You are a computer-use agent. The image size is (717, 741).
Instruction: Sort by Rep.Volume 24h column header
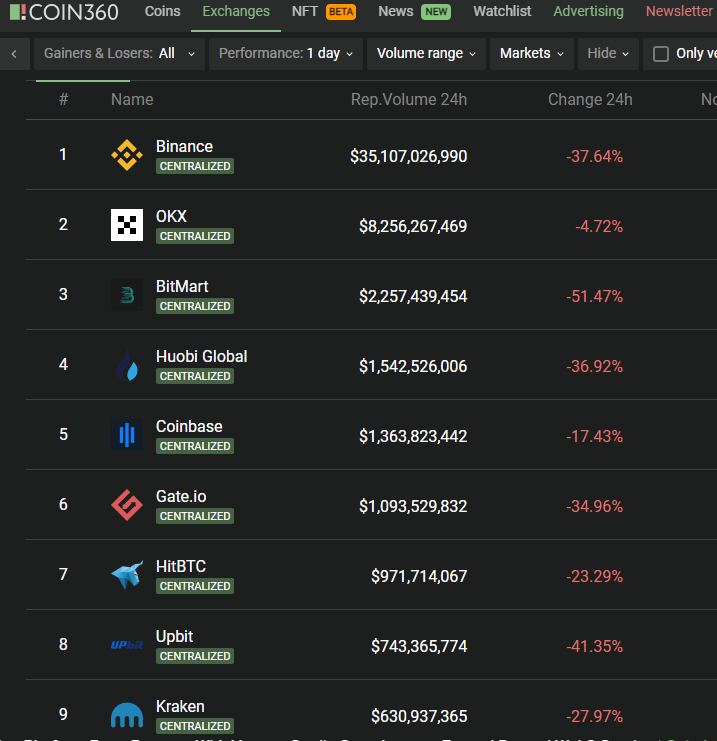[408, 100]
